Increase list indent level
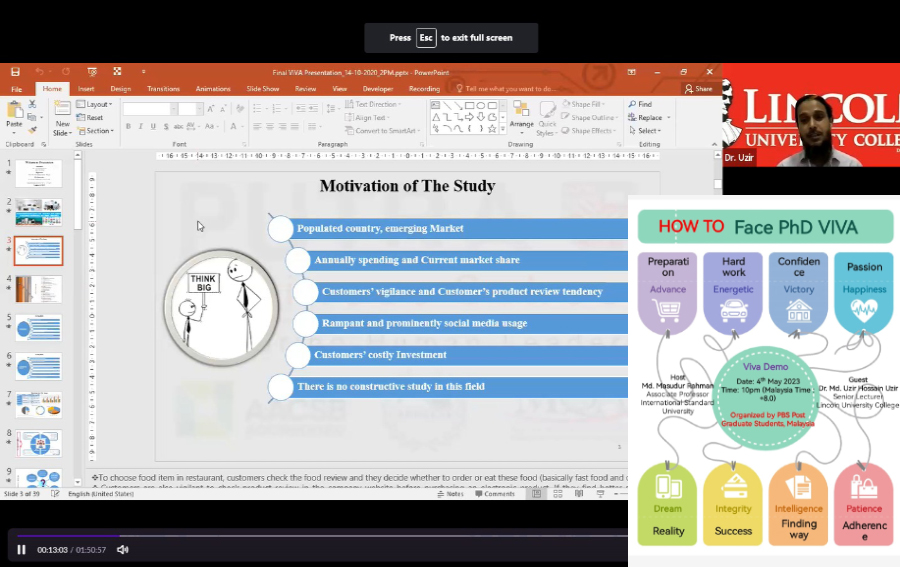 click(313, 108)
